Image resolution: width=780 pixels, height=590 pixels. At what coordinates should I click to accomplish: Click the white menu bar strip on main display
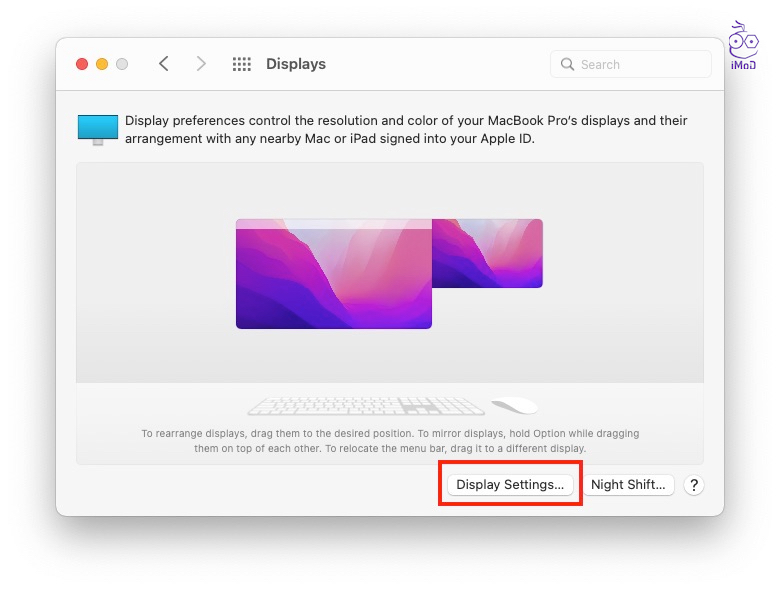(x=333, y=223)
